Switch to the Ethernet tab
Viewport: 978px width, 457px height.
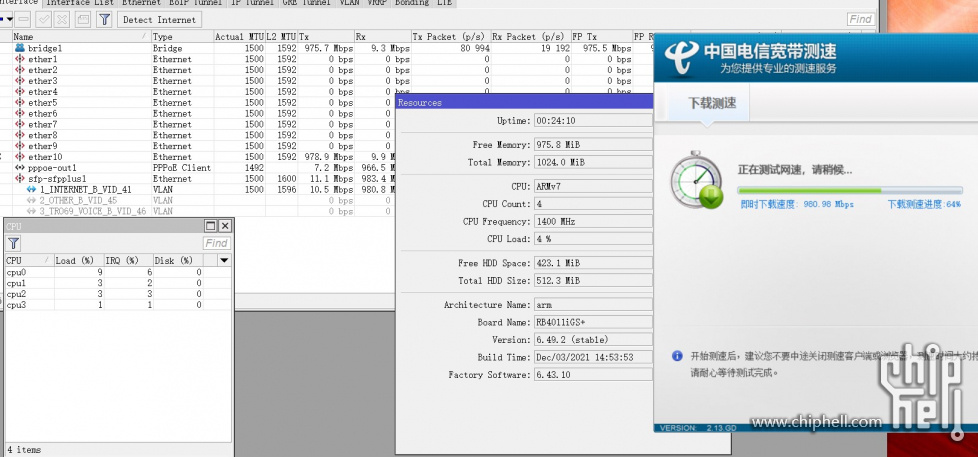point(141,3)
